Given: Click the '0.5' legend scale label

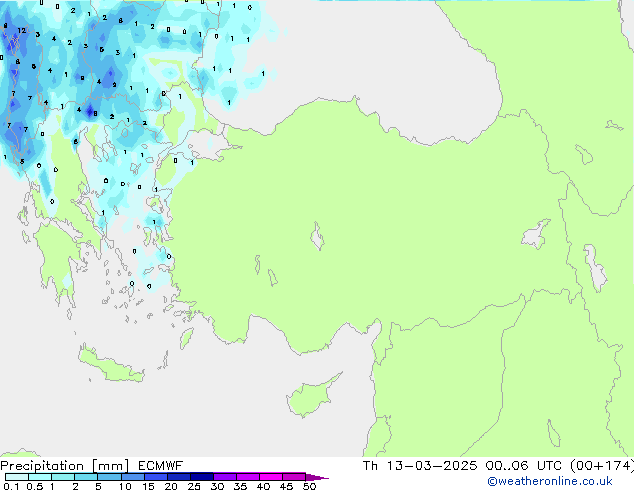Looking at the screenshot, I should [x=35, y=486].
